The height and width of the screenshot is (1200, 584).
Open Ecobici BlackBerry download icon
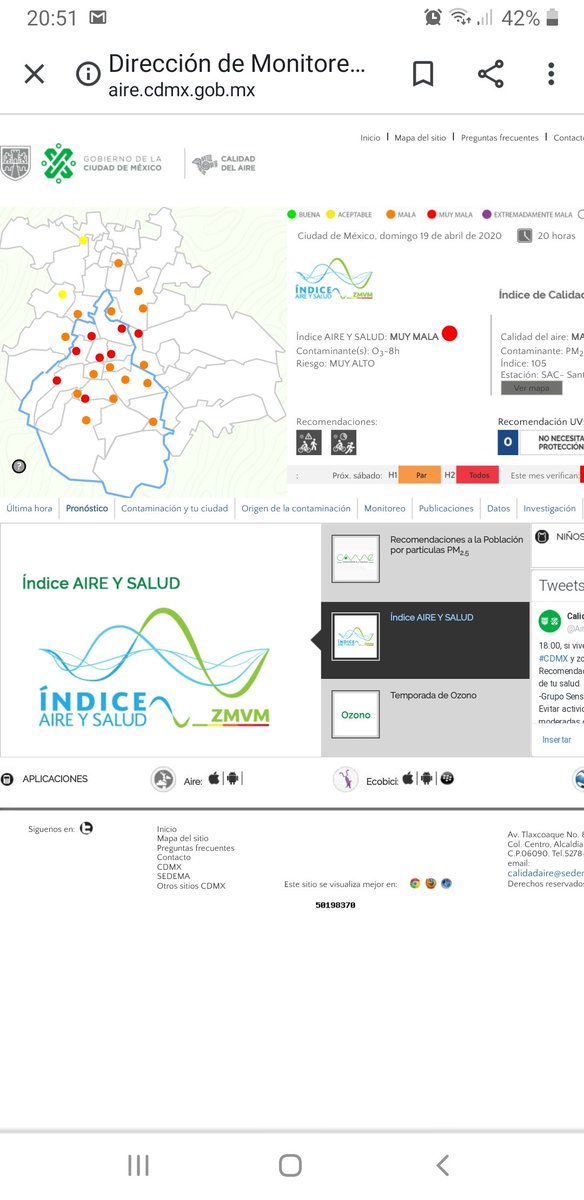pyautogui.click(x=448, y=778)
